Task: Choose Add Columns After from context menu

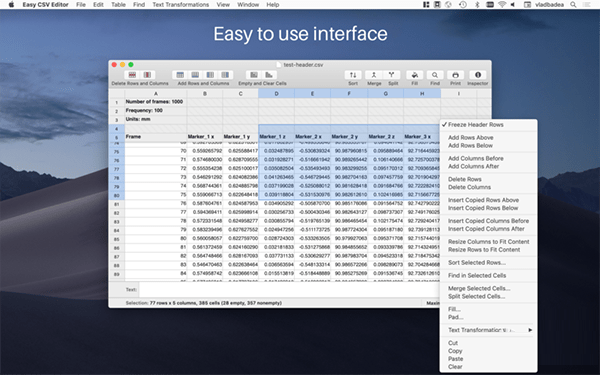Action: click(x=489, y=166)
